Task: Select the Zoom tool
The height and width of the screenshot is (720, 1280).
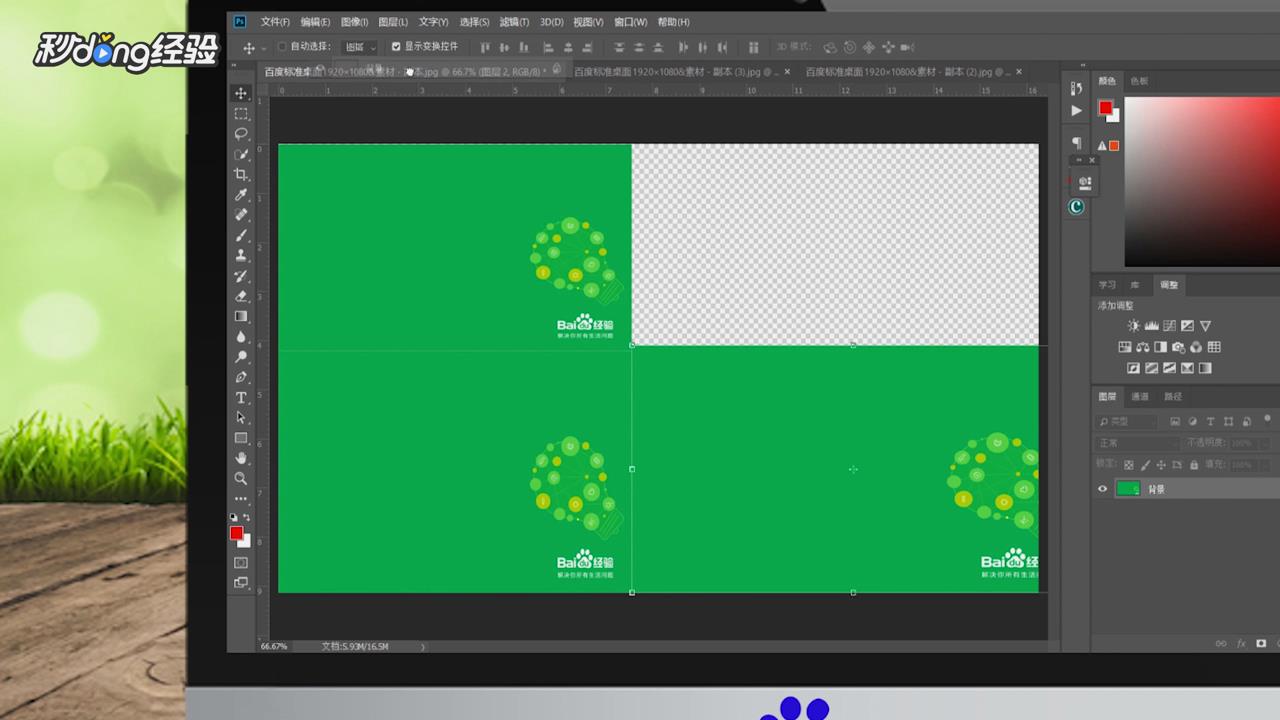Action: coord(241,479)
